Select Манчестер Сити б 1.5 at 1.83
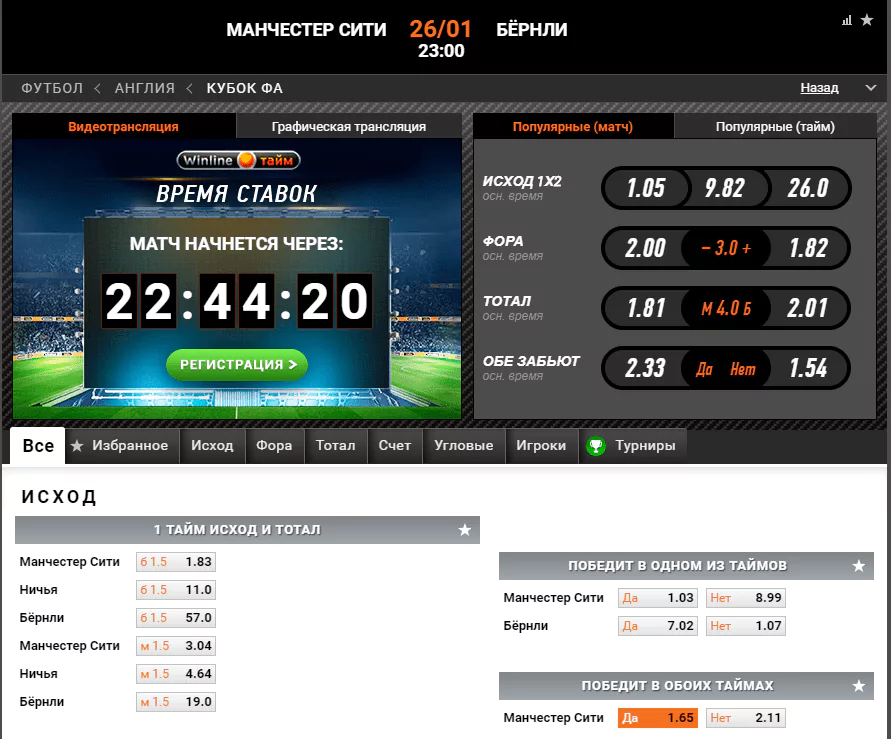This screenshot has width=891, height=739. point(176,562)
